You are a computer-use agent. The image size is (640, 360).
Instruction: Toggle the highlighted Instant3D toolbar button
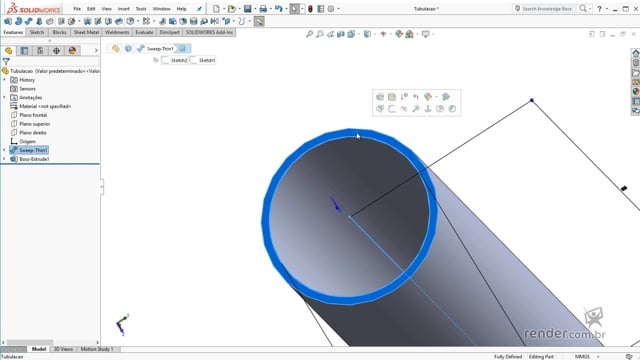(x=259, y=21)
